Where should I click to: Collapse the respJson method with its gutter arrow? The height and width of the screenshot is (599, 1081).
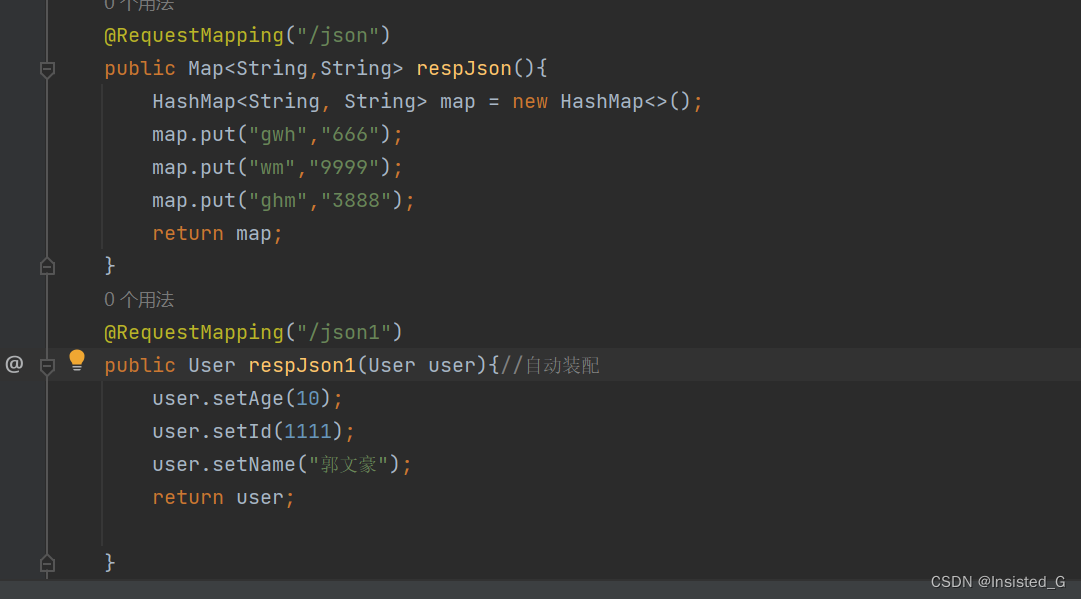point(47,68)
